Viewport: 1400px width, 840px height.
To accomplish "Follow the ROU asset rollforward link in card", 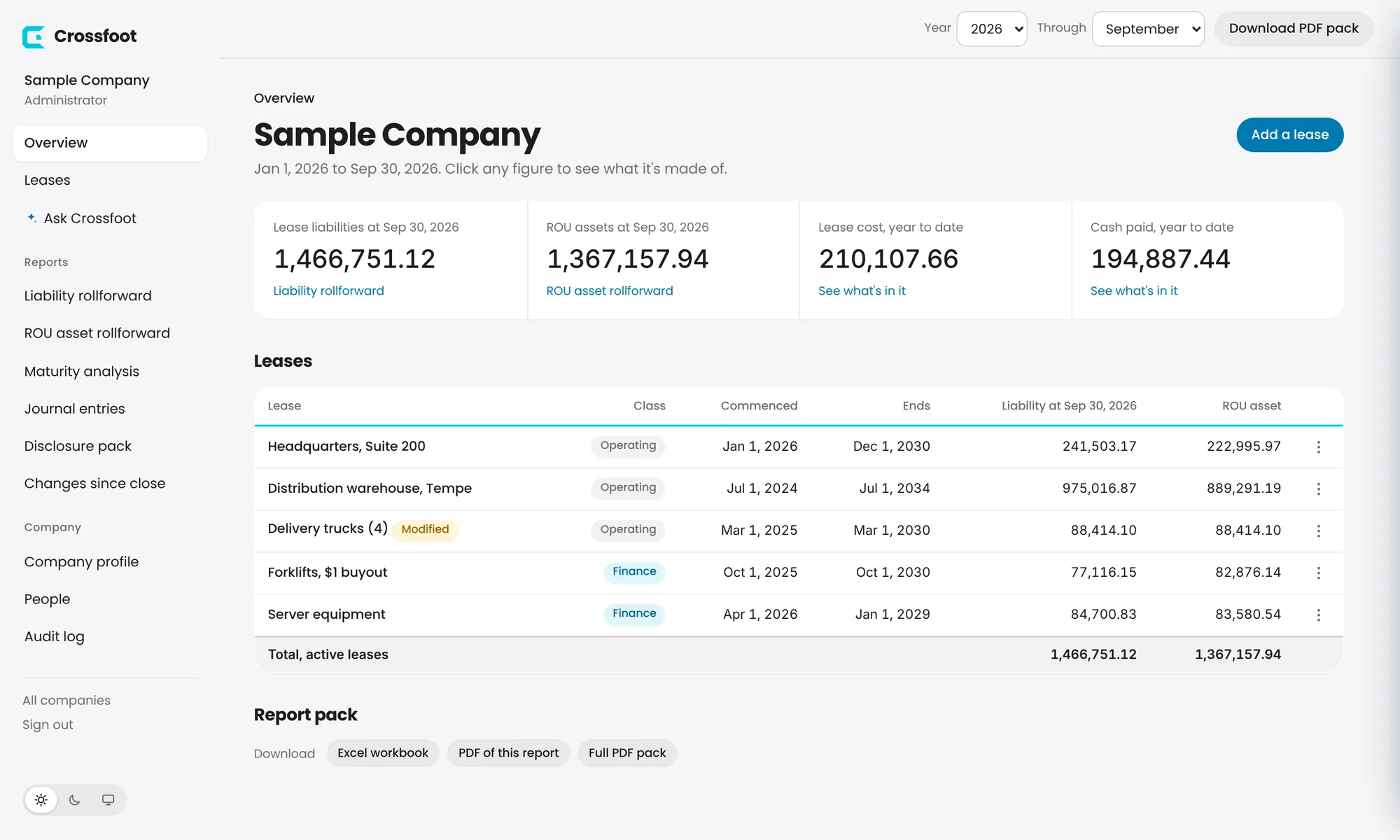I will [609, 290].
